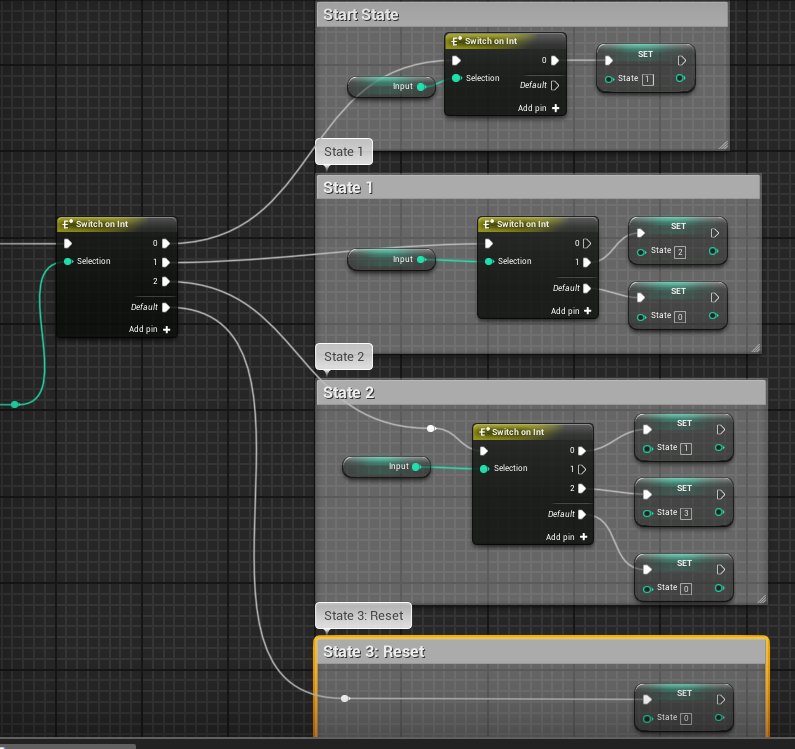Click Add pin on the leftmost Switch on Int node
Viewport: 795px width, 749px height.
[x=149, y=329]
